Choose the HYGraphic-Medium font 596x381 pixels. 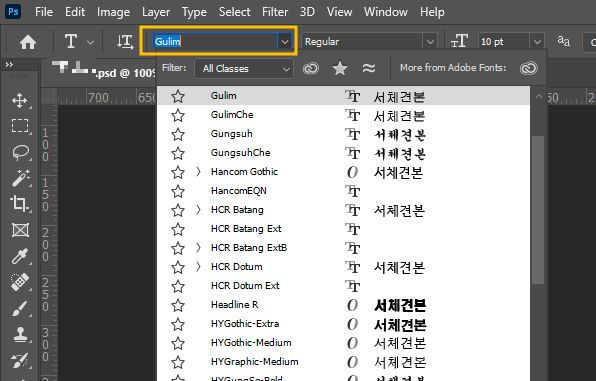pos(344,362)
